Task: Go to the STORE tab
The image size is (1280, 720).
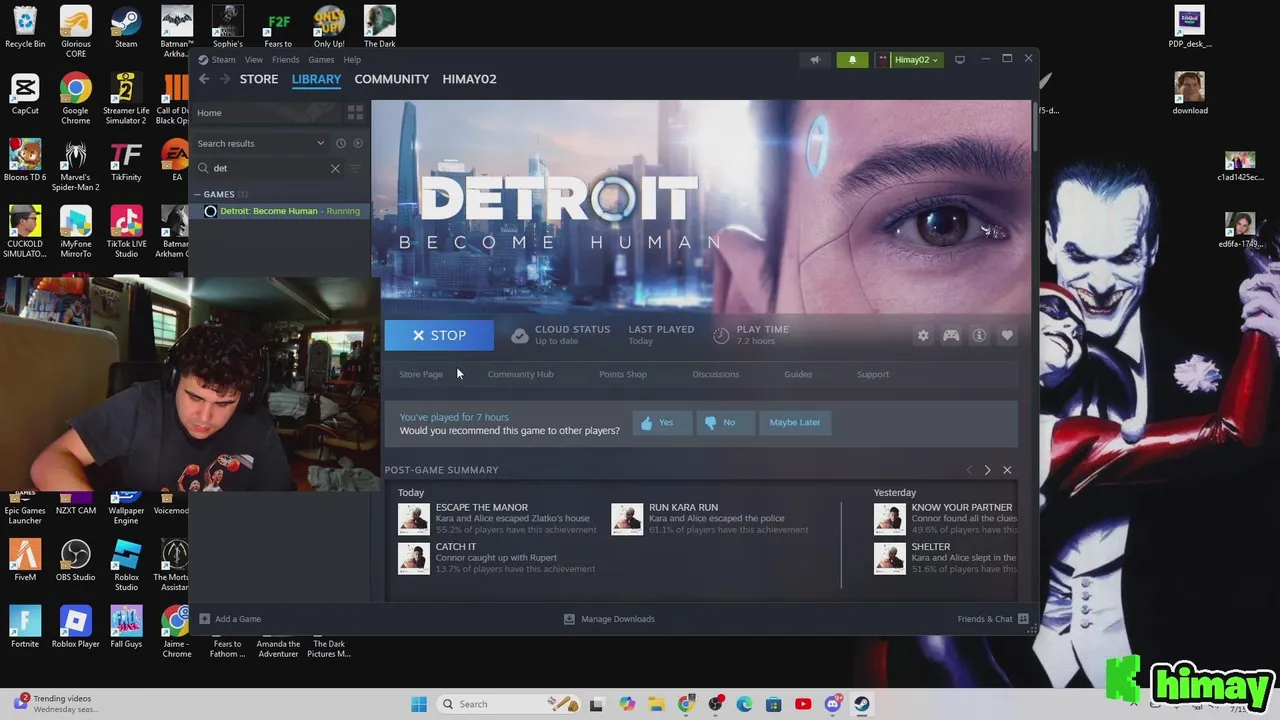Action: pos(259,79)
